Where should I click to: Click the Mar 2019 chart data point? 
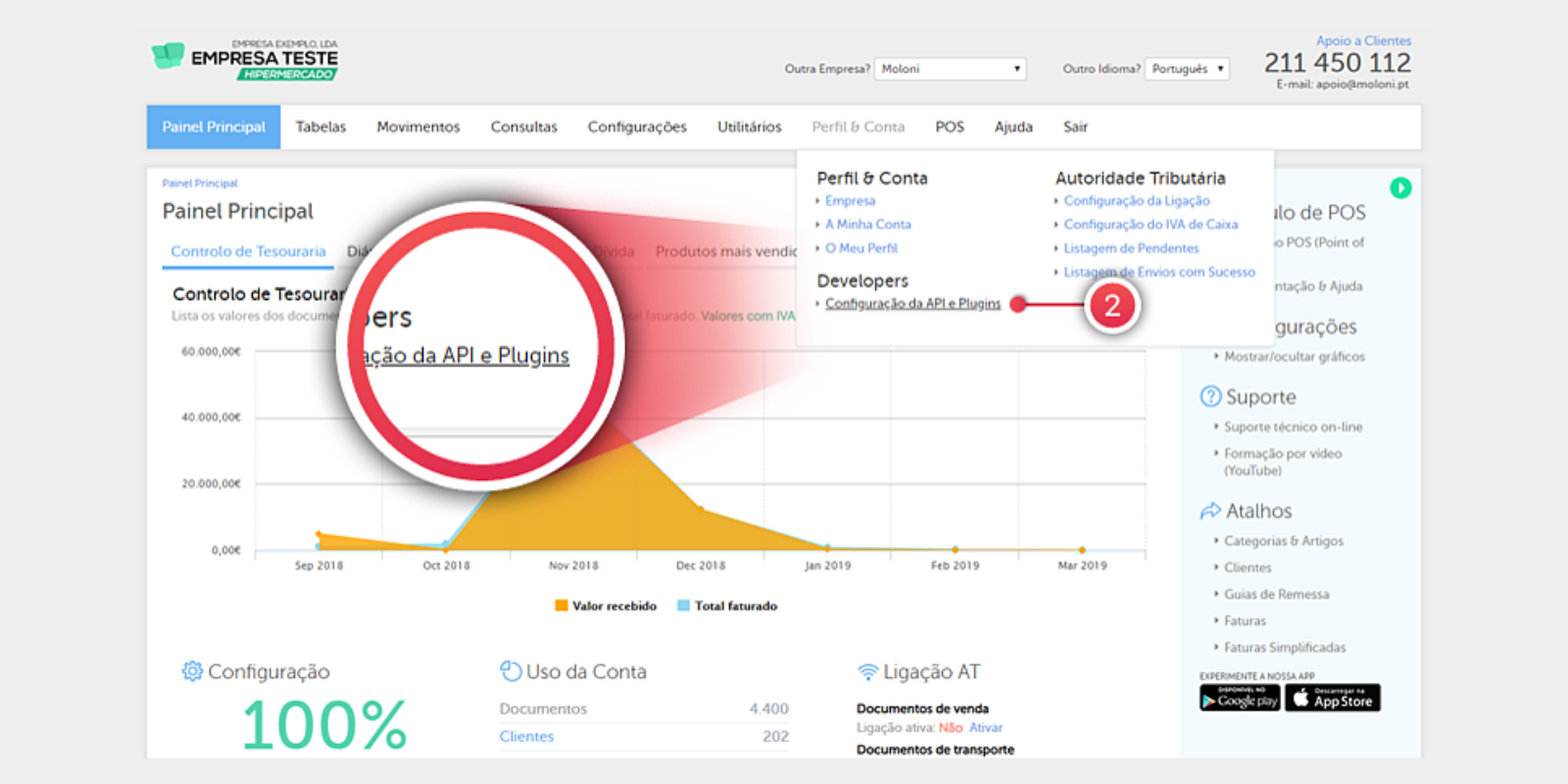tap(1082, 550)
